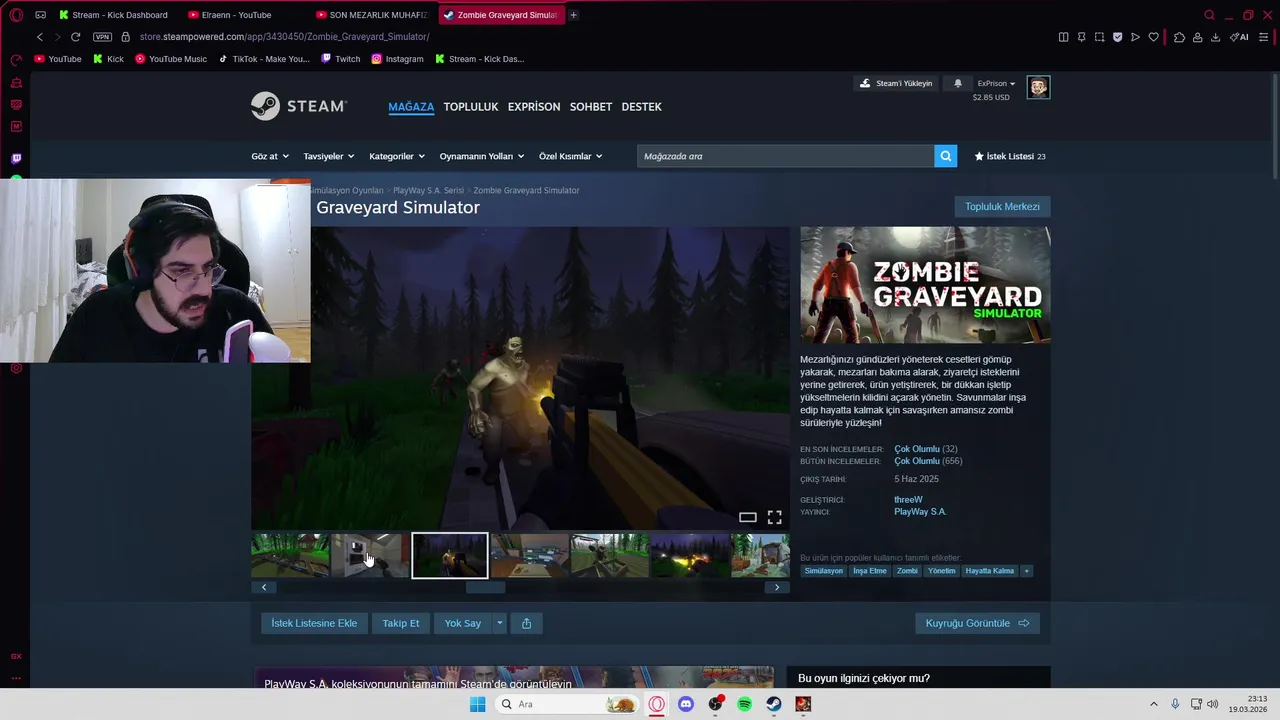
Task: Open the Yok Say dropdown arrow
Action: click(x=500, y=623)
